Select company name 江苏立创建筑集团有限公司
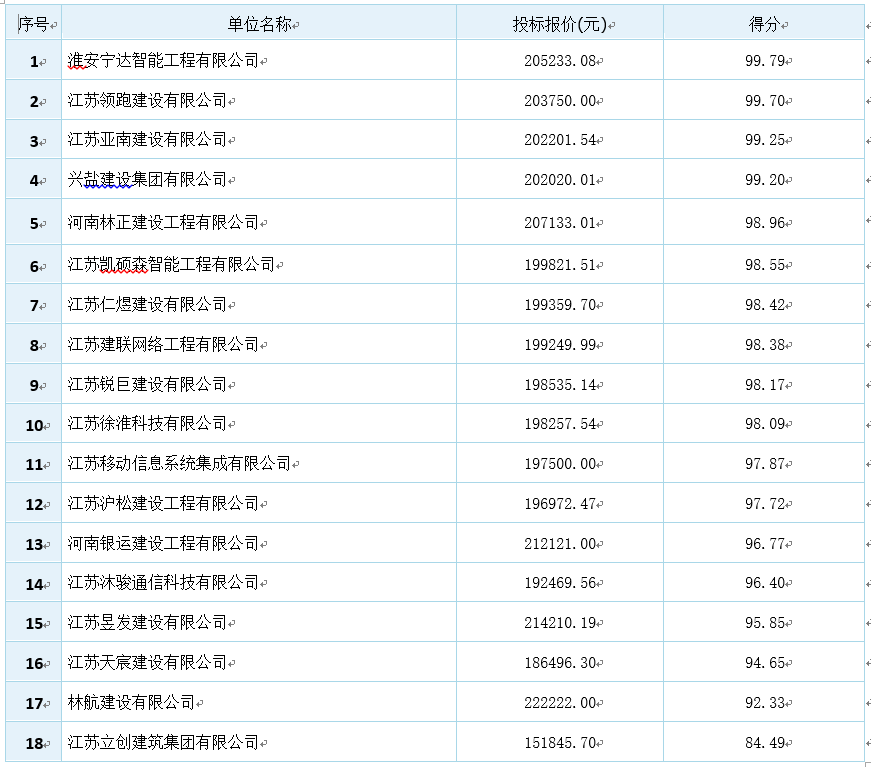The width and height of the screenshot is (871, 767). pyautogui.click(x=163, y=743)
